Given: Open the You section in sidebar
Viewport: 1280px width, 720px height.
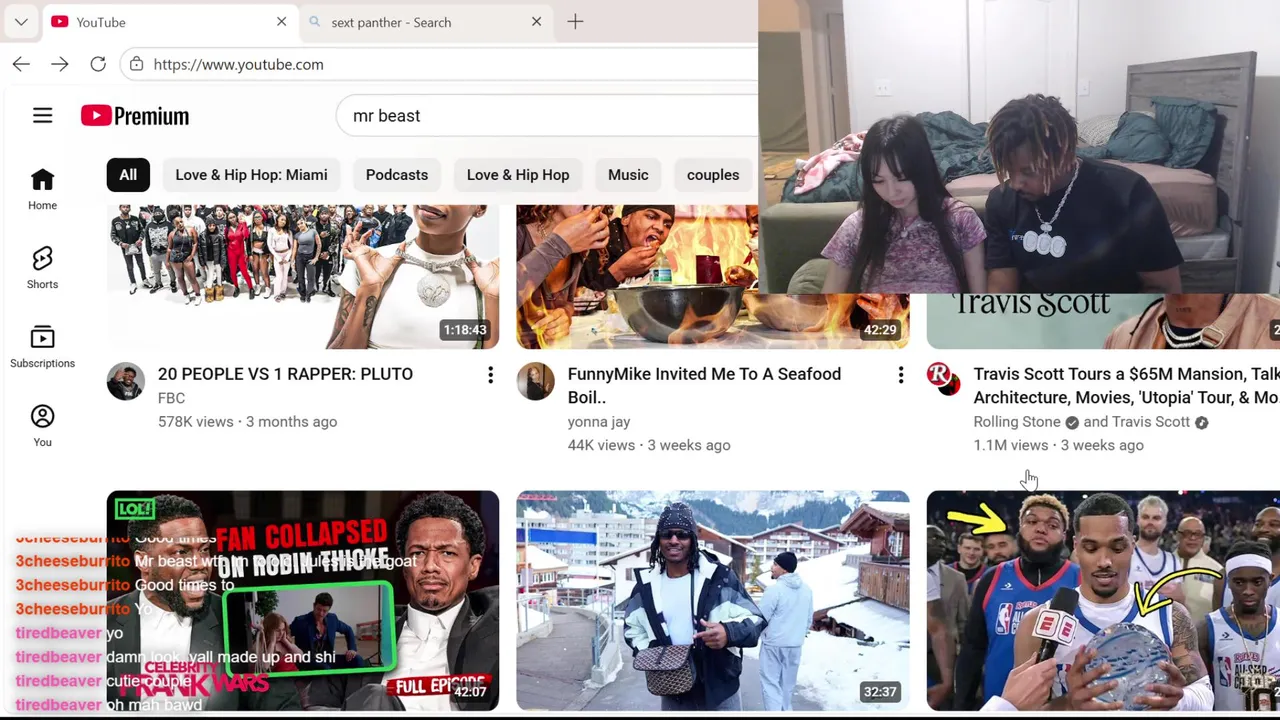Looking at the screenshot, I should click(42, 426).
